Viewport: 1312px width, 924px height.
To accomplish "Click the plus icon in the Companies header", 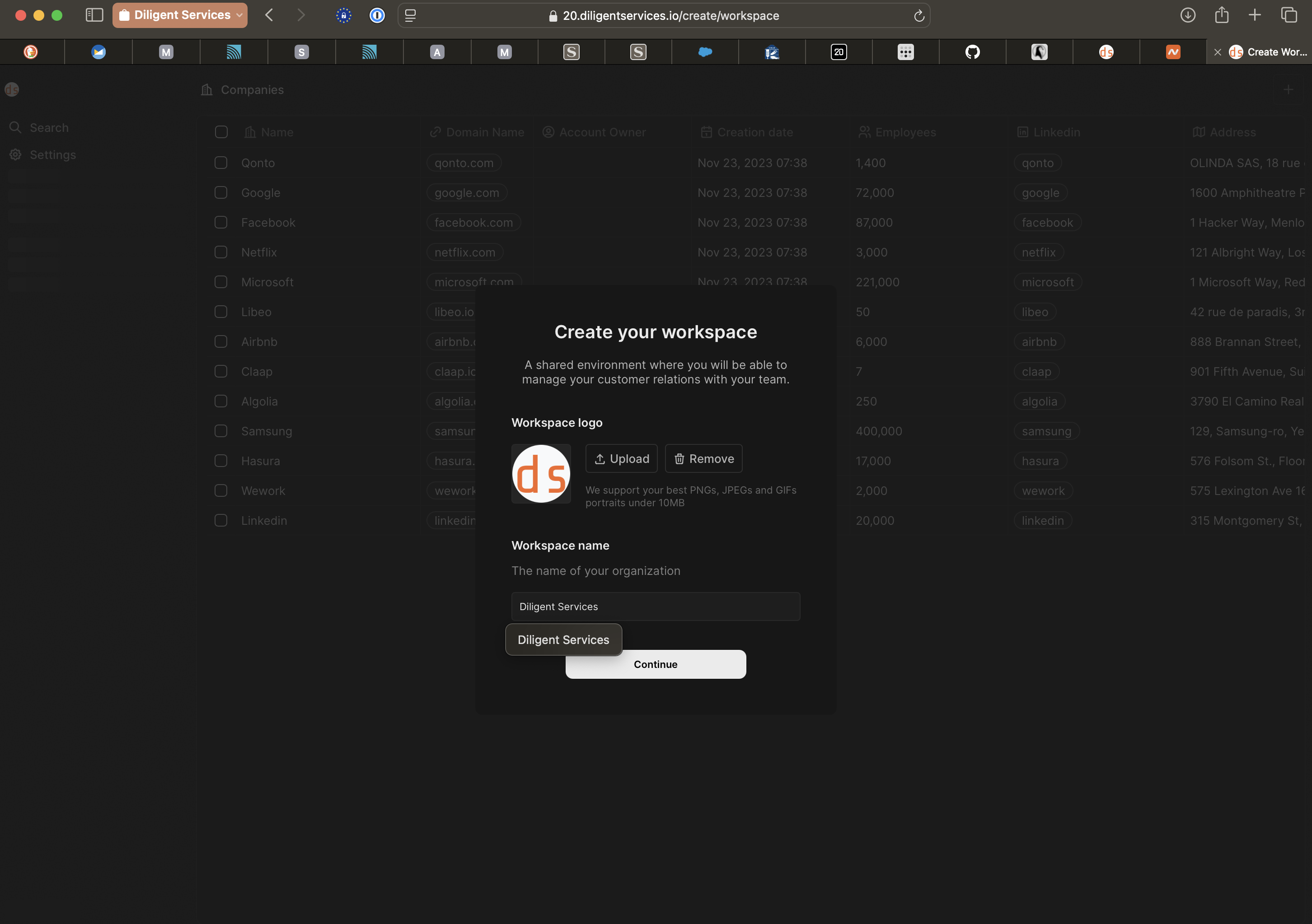I will (x=1288, y=90).
